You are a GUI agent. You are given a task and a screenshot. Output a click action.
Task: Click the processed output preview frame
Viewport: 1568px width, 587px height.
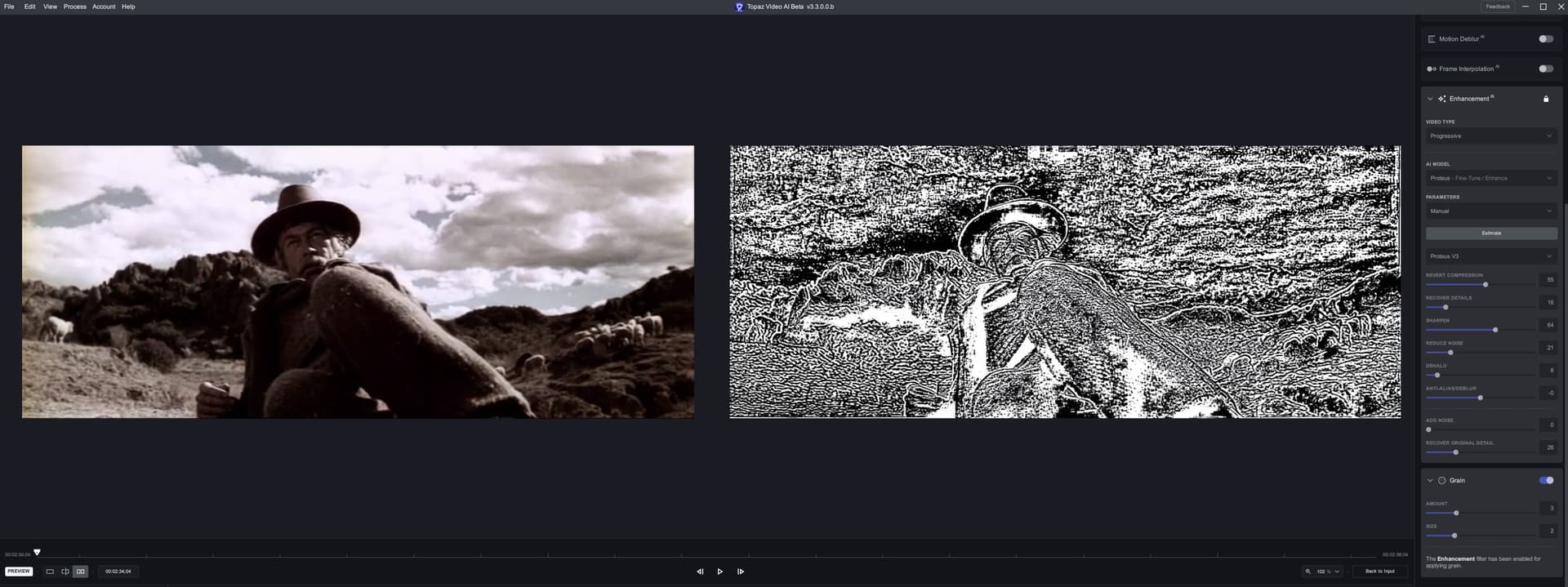[1065, 282]
